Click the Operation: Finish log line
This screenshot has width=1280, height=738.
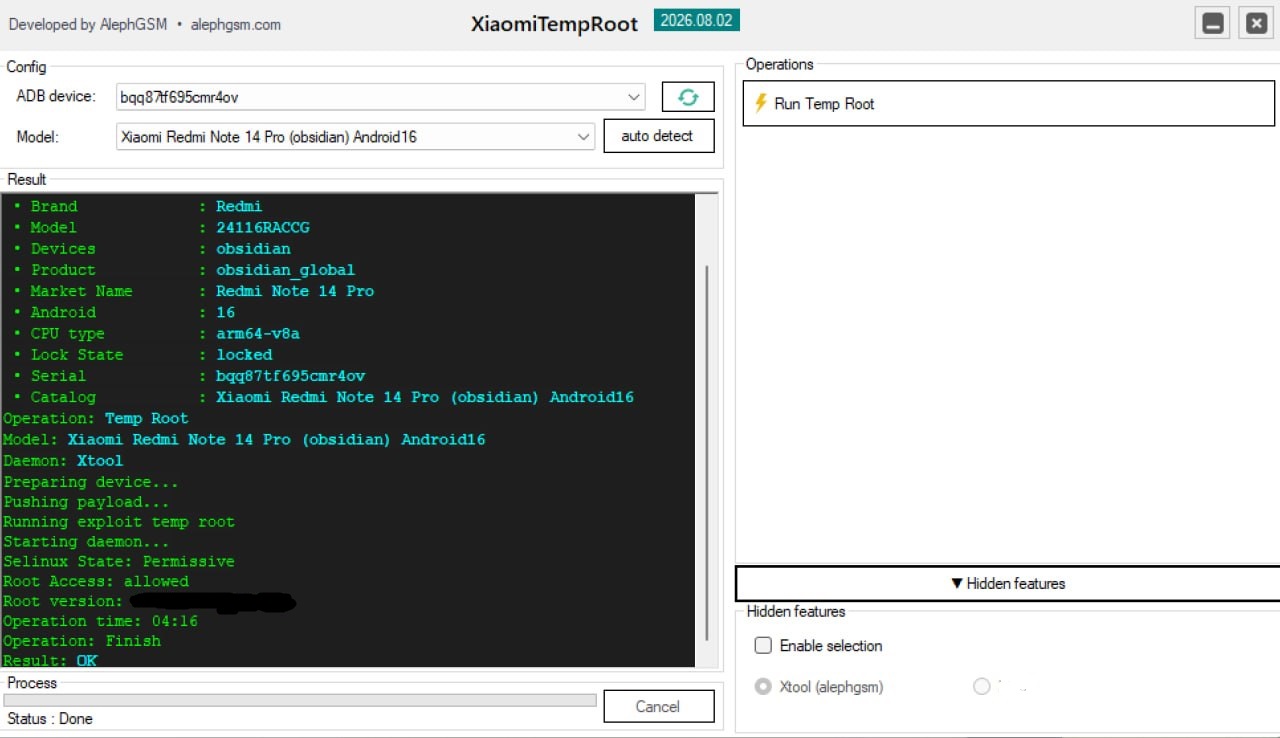pyautogui.click(x=82, y=641)
